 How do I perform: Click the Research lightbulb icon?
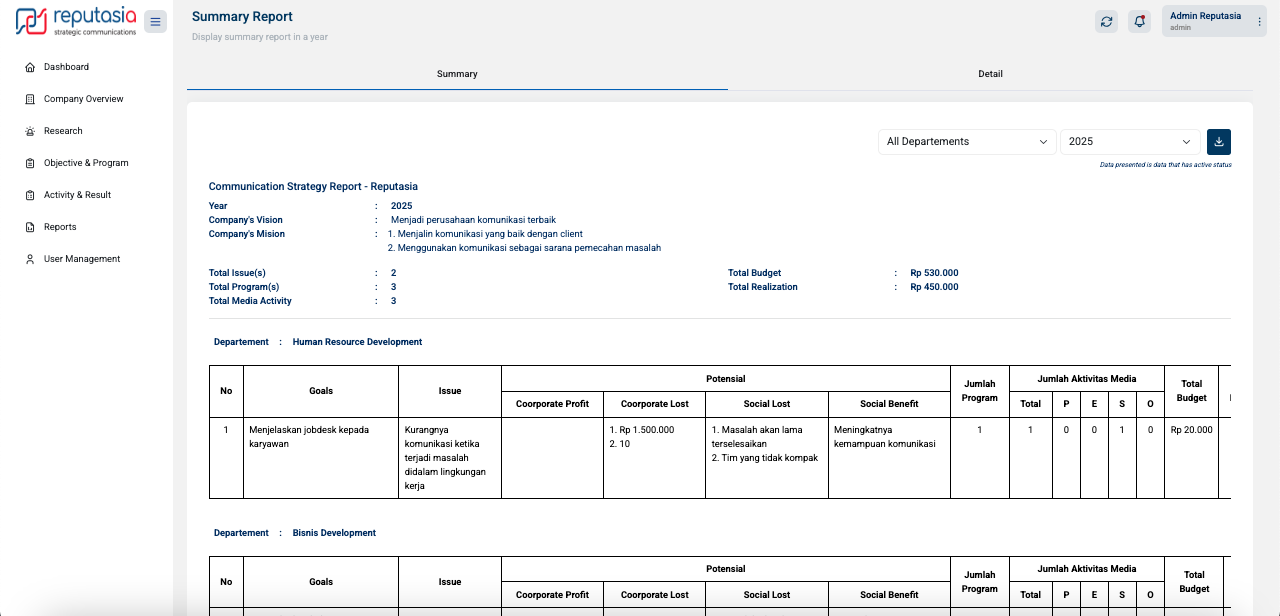coord(30,131)
